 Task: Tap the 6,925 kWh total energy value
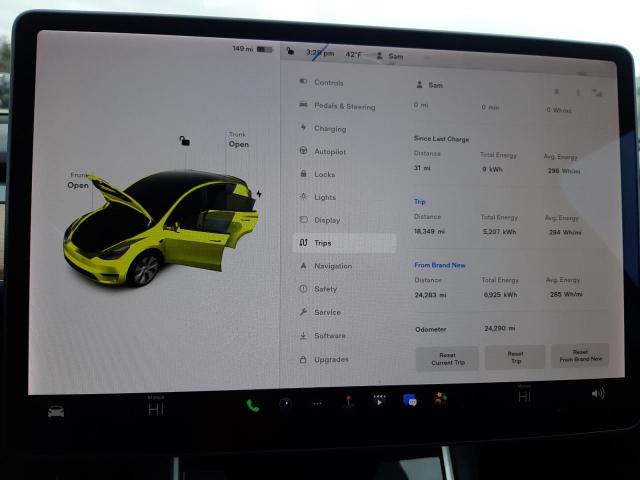[500, 294]
